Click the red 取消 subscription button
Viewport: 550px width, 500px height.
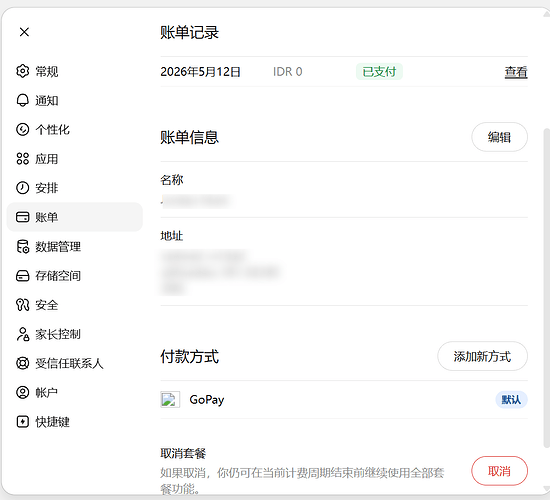tap(499, 471)
